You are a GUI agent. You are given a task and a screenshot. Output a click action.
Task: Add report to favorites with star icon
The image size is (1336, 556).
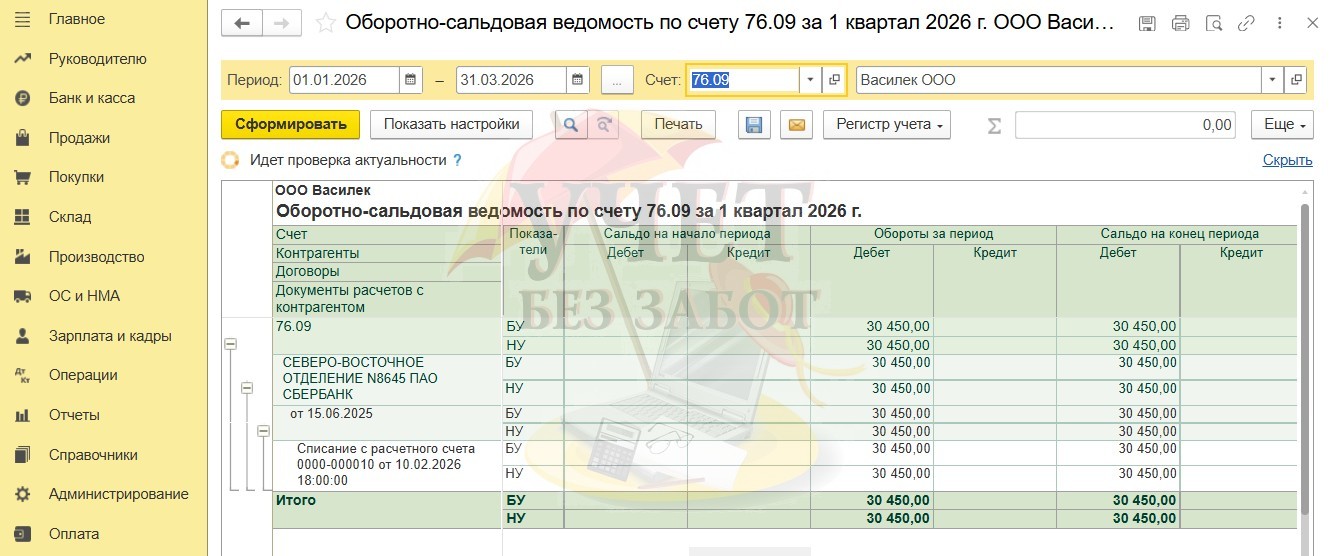(324, 23)
